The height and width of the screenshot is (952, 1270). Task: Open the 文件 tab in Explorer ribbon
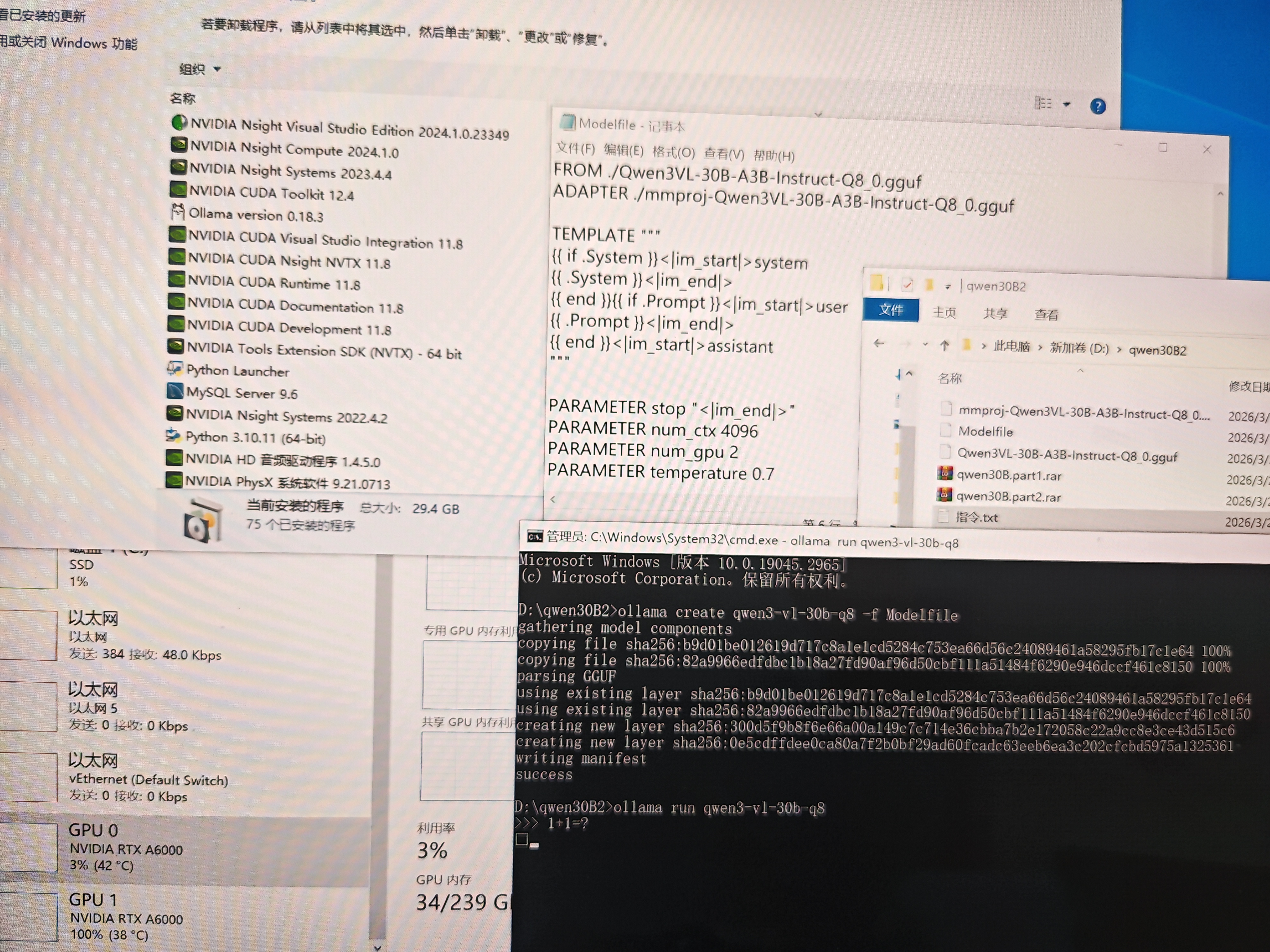point(891,310)
